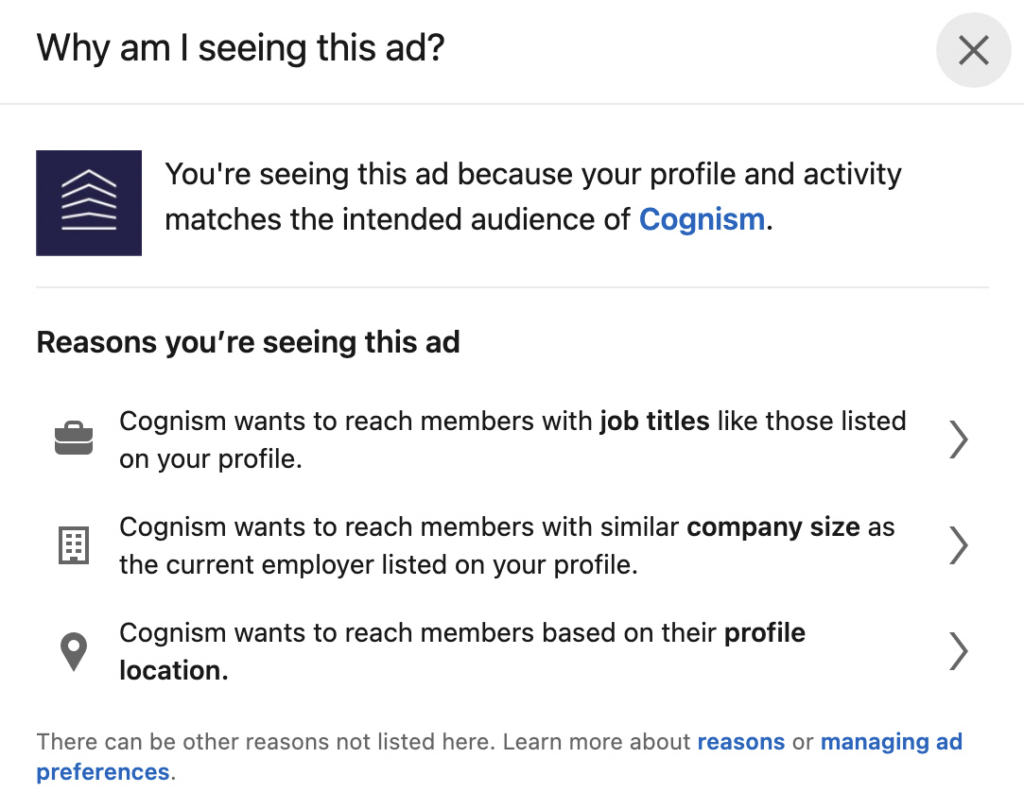Click the company size reason row
Screen dimensions: 1024x810
[500, 545]
